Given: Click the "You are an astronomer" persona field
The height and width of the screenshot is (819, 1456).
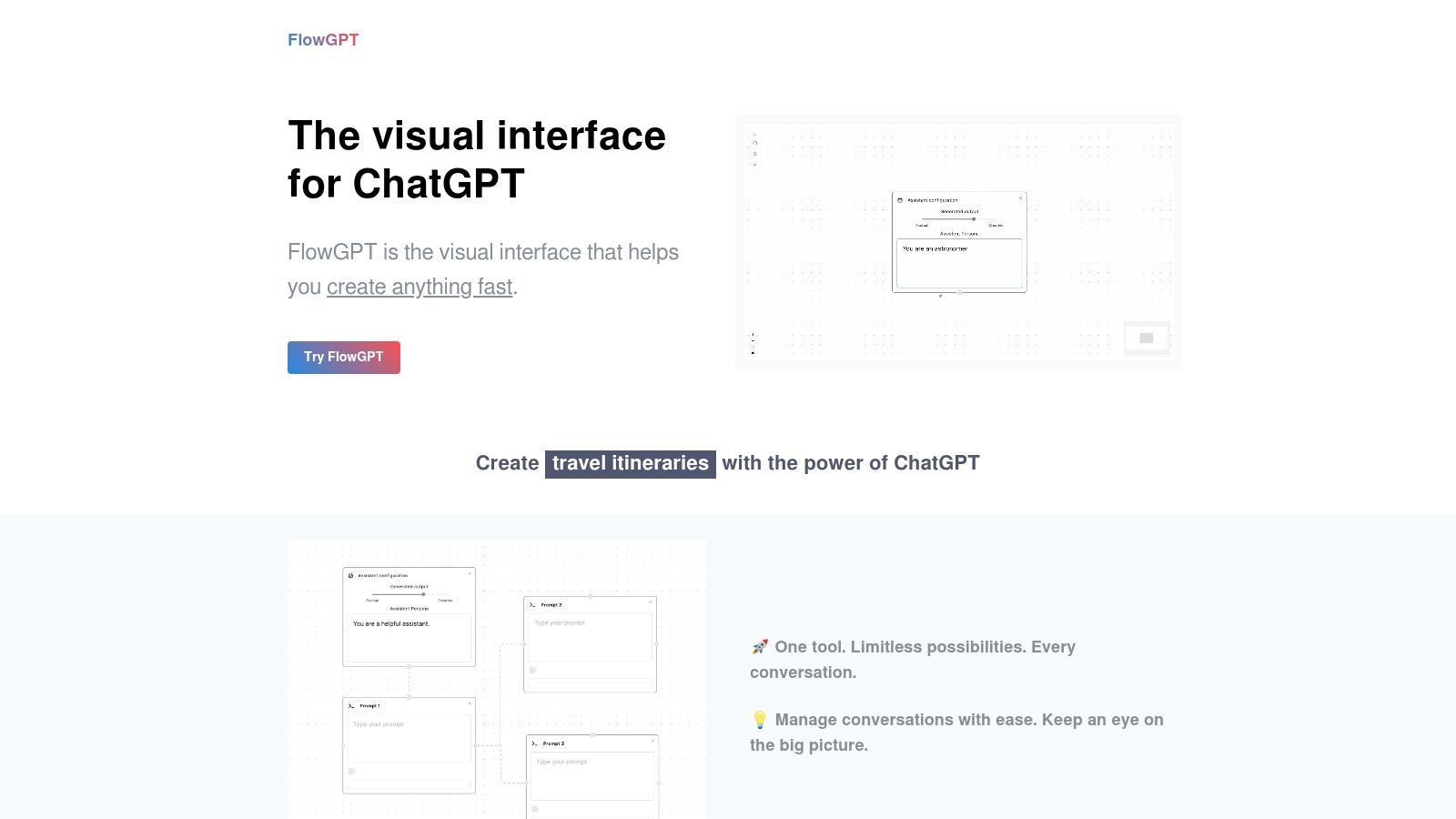Looking at the screenshot, I should (959, 264).
